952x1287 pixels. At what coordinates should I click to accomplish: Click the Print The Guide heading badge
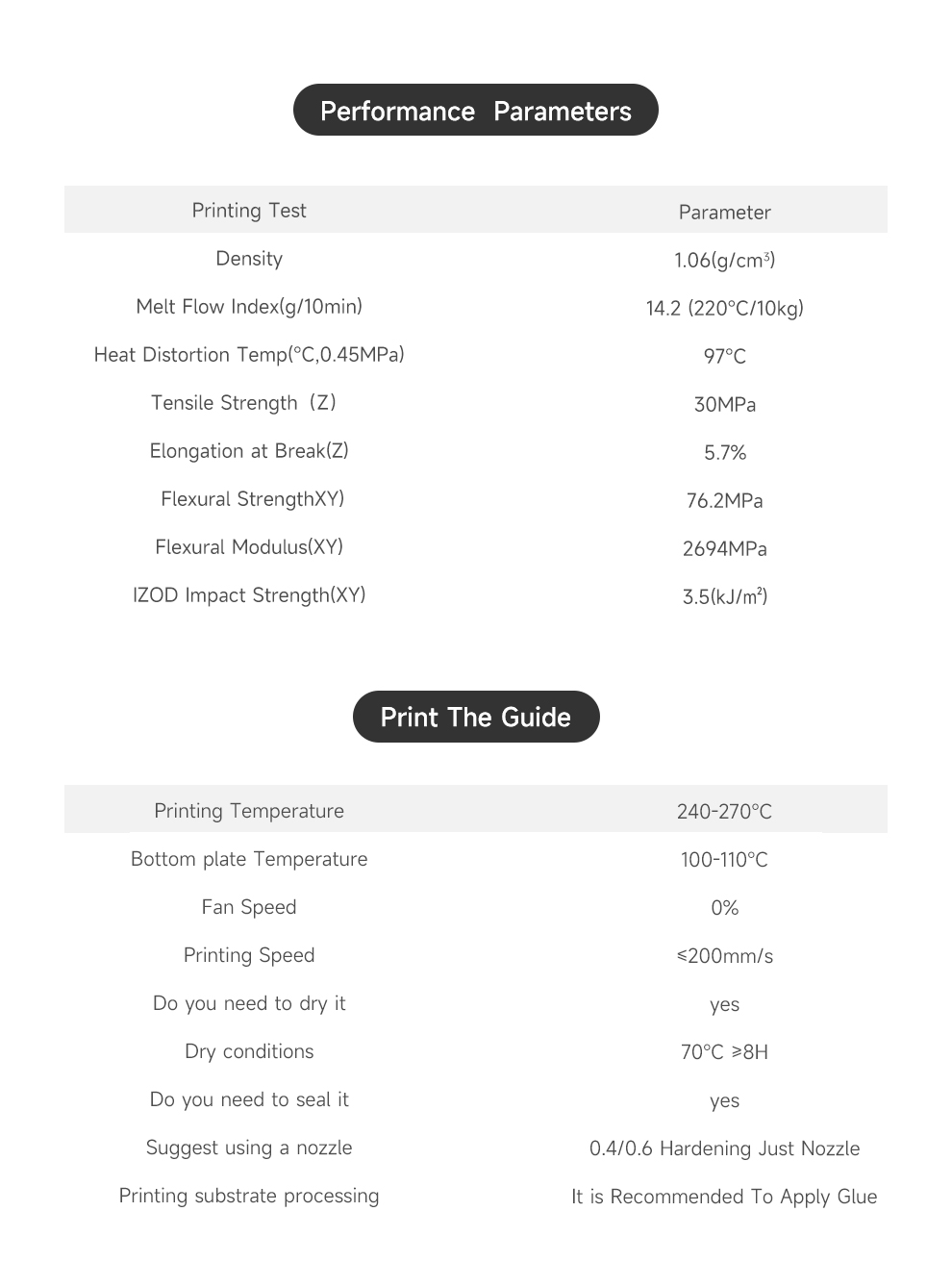pyautogui.click(x=476, y=717)
